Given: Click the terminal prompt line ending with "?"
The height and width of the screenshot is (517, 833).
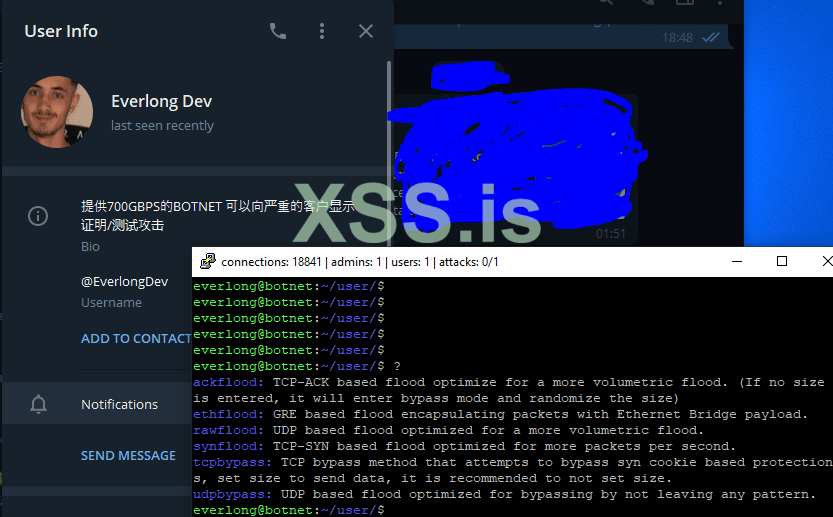Looking at the screenshot, I should point(297,366).
